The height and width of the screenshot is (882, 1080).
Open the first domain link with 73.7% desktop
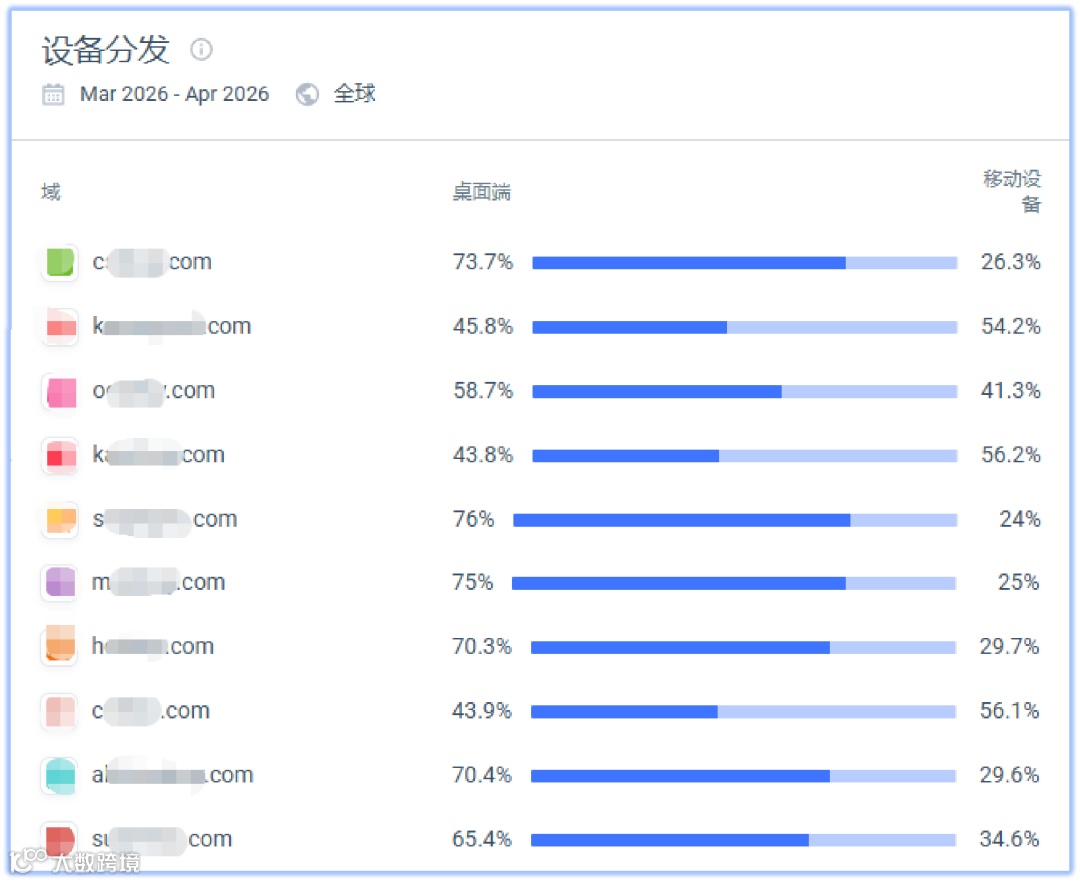[152, 262]
